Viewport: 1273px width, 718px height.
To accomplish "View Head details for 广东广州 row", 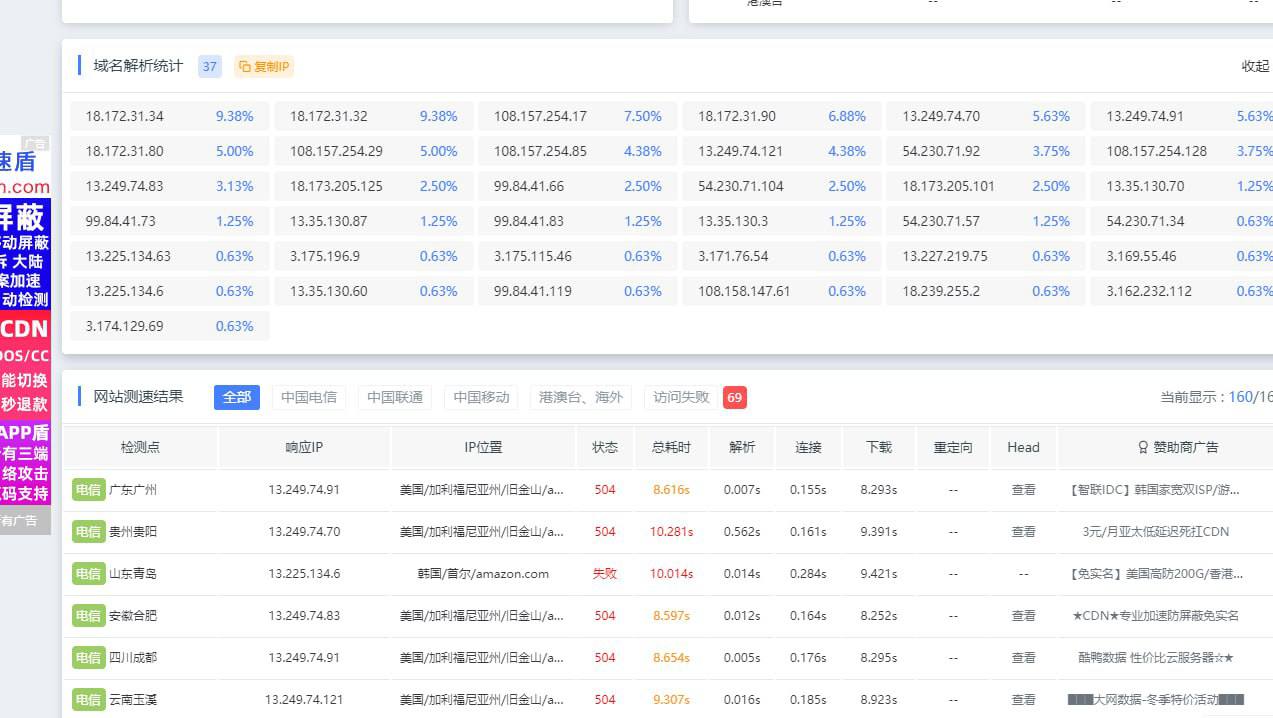I will (x=1023, y=490).
